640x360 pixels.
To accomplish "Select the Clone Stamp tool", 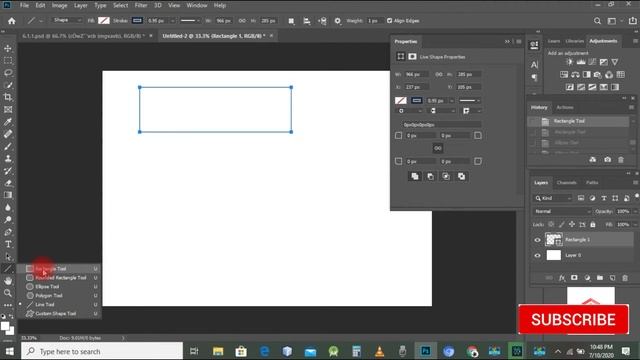I will click(x=8, y=158).
